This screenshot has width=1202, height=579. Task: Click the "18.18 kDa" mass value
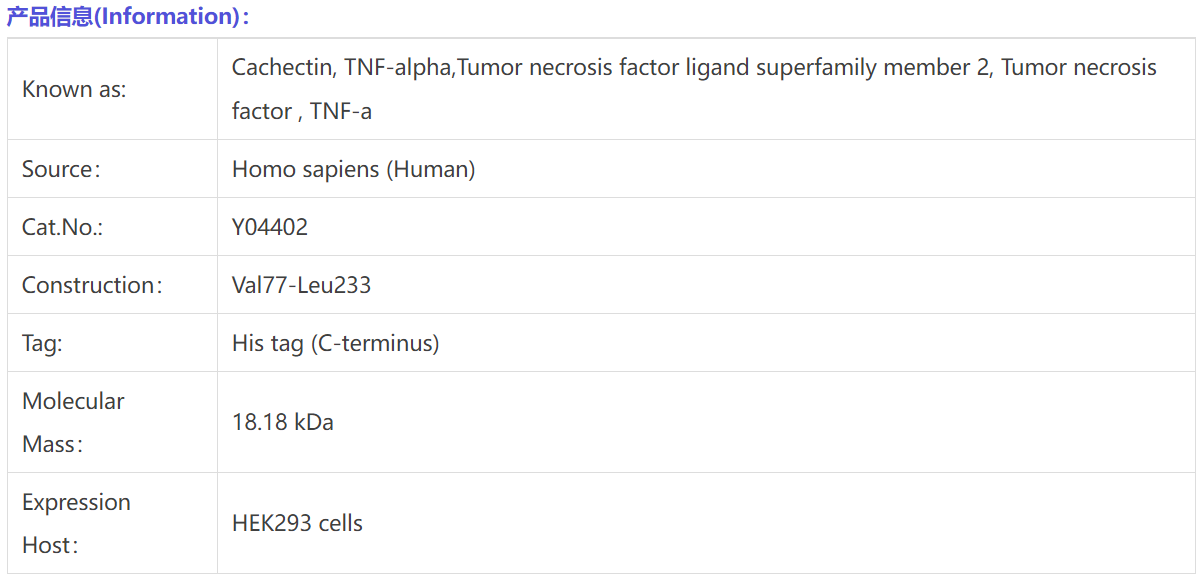tap(283, 422)
